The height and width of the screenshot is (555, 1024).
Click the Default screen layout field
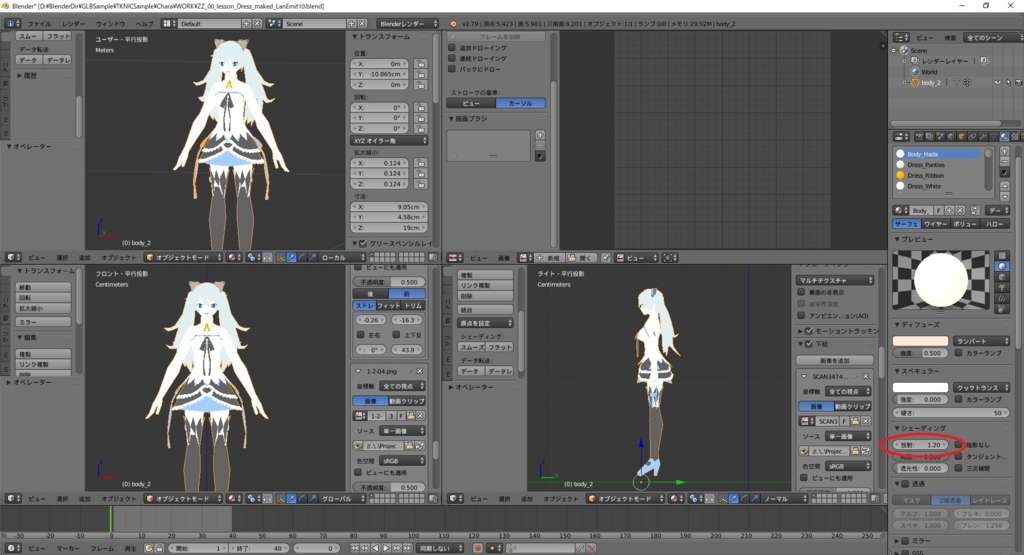point(210,24)
